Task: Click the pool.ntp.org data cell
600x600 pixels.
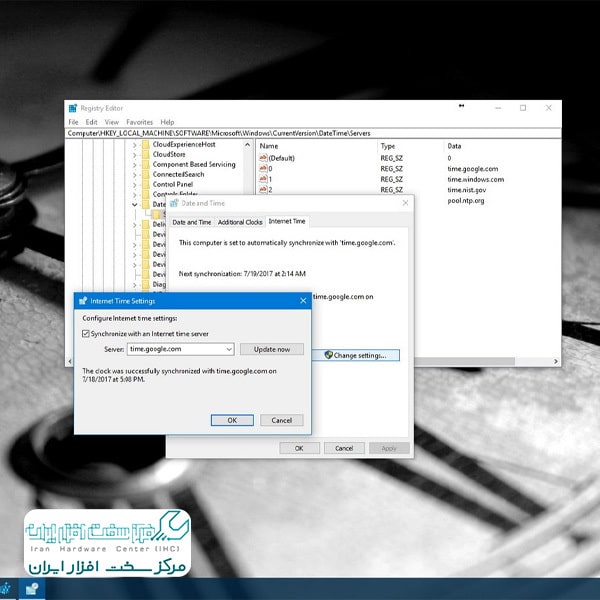Action: point(466,201)
